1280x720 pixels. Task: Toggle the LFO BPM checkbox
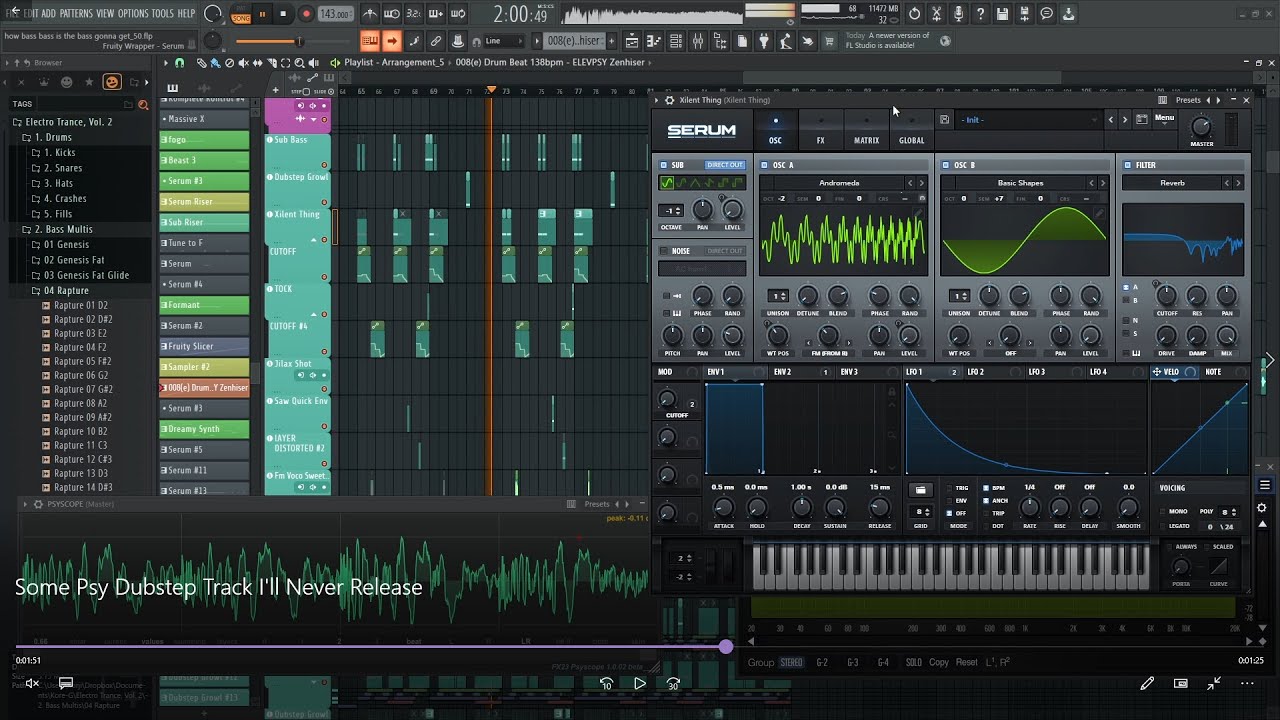tap(986, 488)
